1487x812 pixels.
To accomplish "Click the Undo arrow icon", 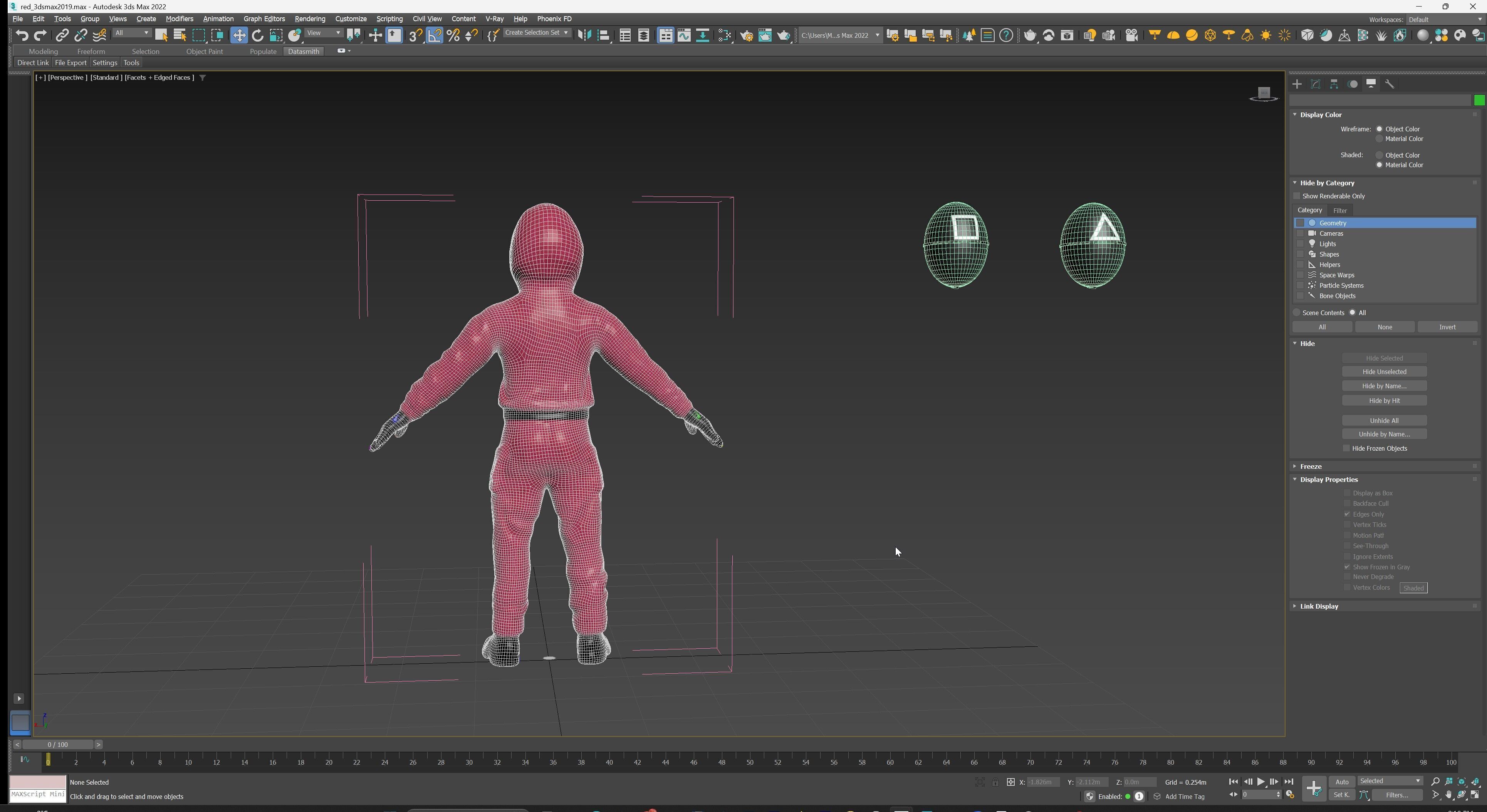I will point(22,35).
